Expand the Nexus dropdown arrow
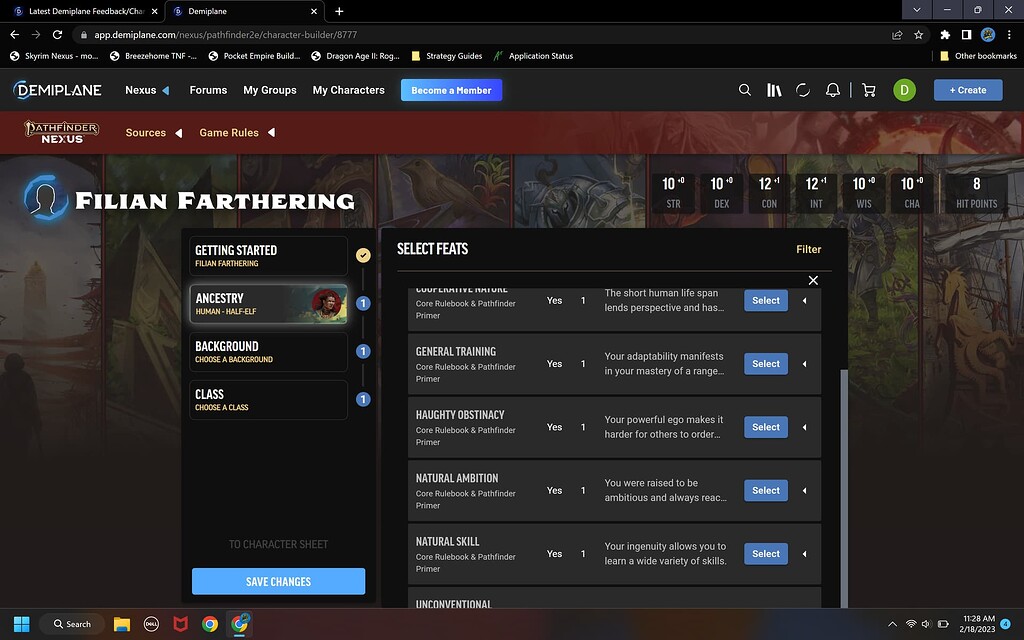This screenshot has height=640, width=1024. click(166, 90)
